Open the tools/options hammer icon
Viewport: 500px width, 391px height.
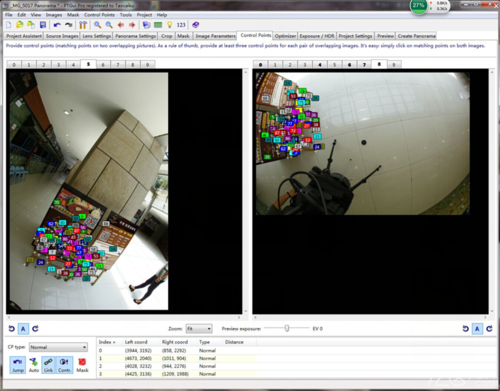point(83,25)
